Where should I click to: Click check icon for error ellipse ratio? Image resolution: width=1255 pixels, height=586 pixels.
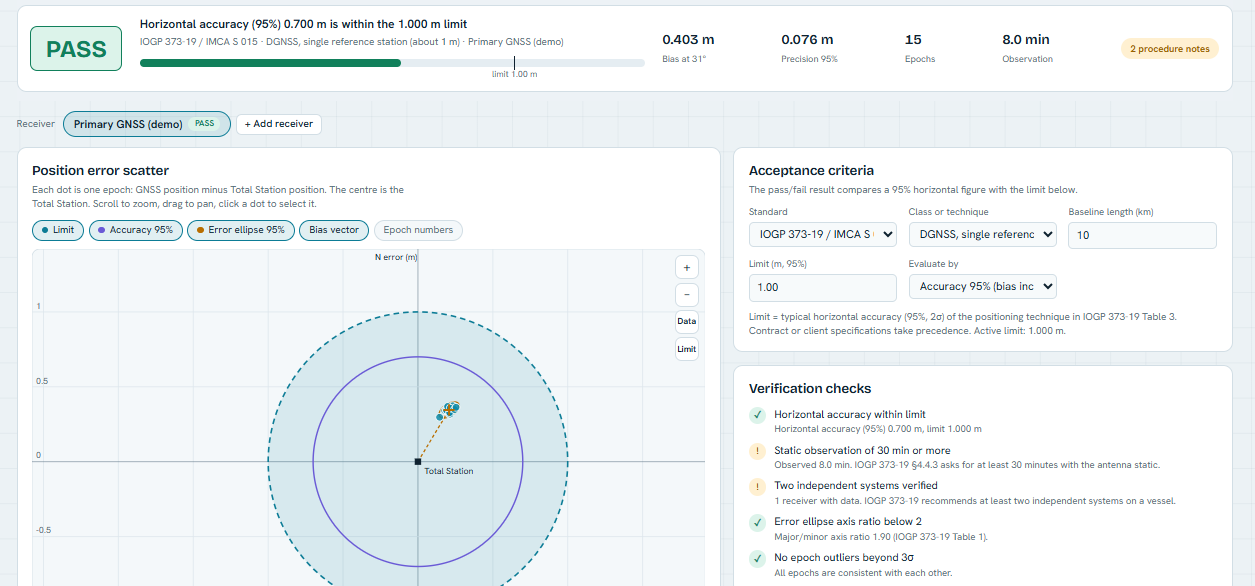click(758, 522)
